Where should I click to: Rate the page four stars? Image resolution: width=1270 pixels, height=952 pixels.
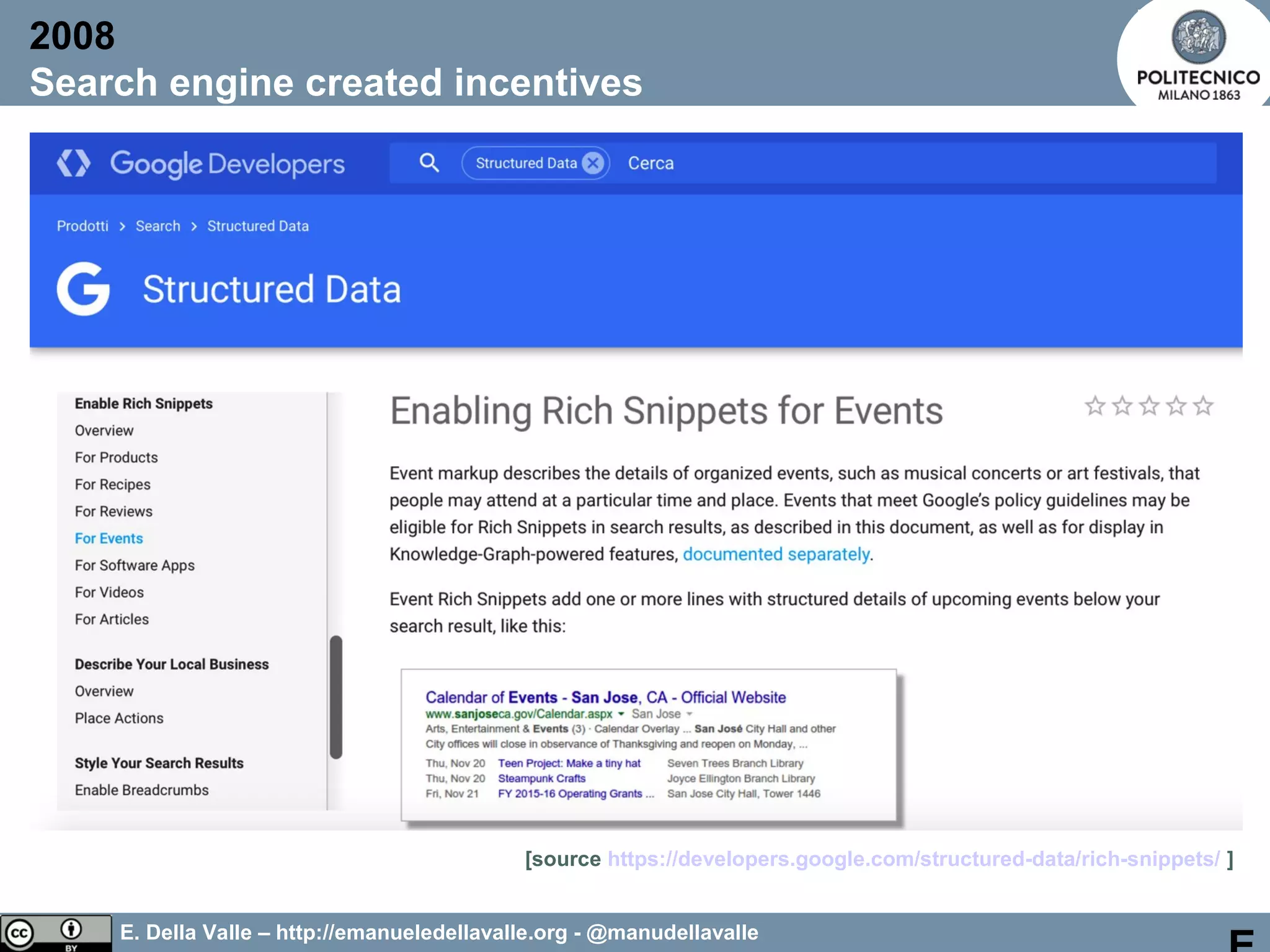coord(1176,406)
